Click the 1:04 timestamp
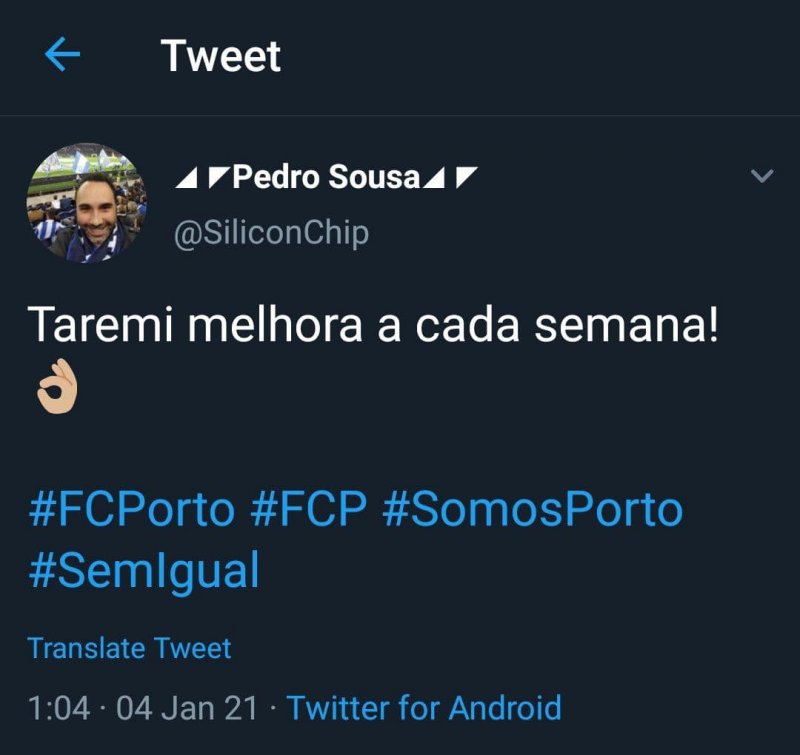This screenshot has width=800, height=755. click(59, 708)
